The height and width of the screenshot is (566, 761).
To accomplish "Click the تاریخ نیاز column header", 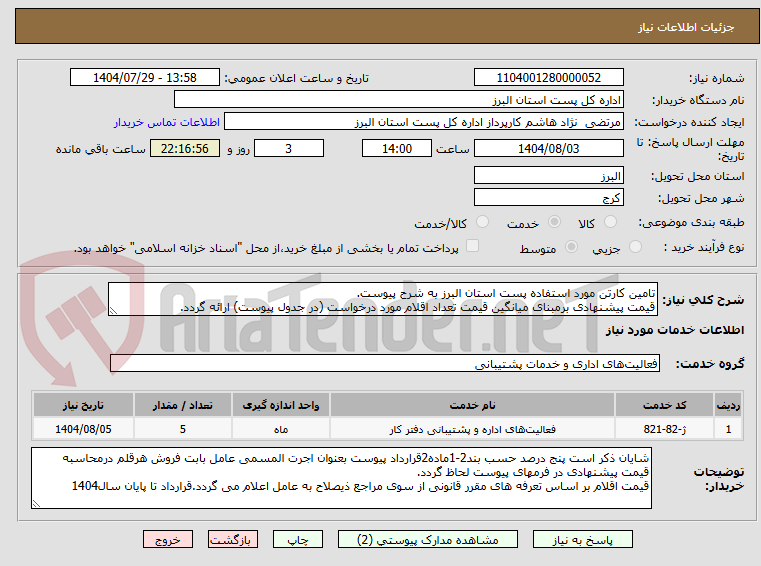I will pos(83,405).
